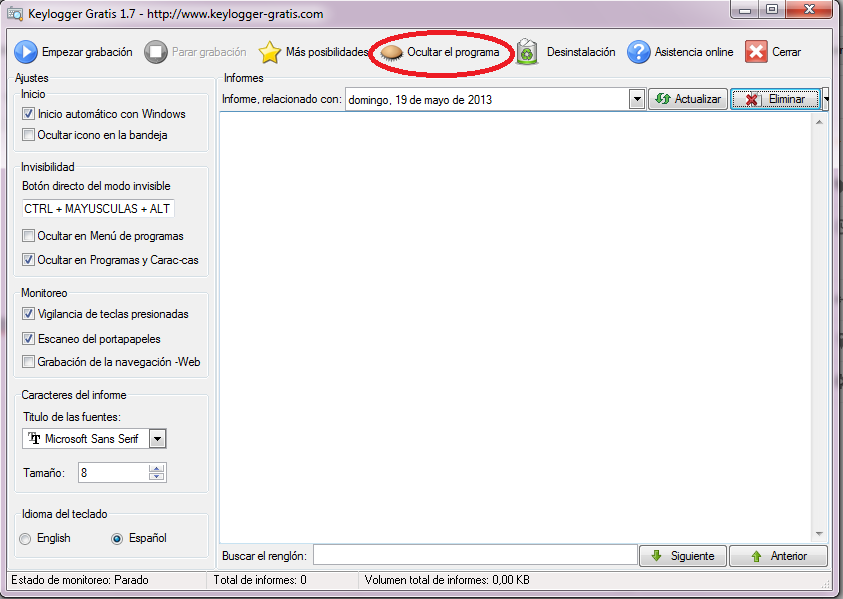Click the reports scrollbar up arrow
The width and height of the screenshot is (843, 599).
coord(819,122)
